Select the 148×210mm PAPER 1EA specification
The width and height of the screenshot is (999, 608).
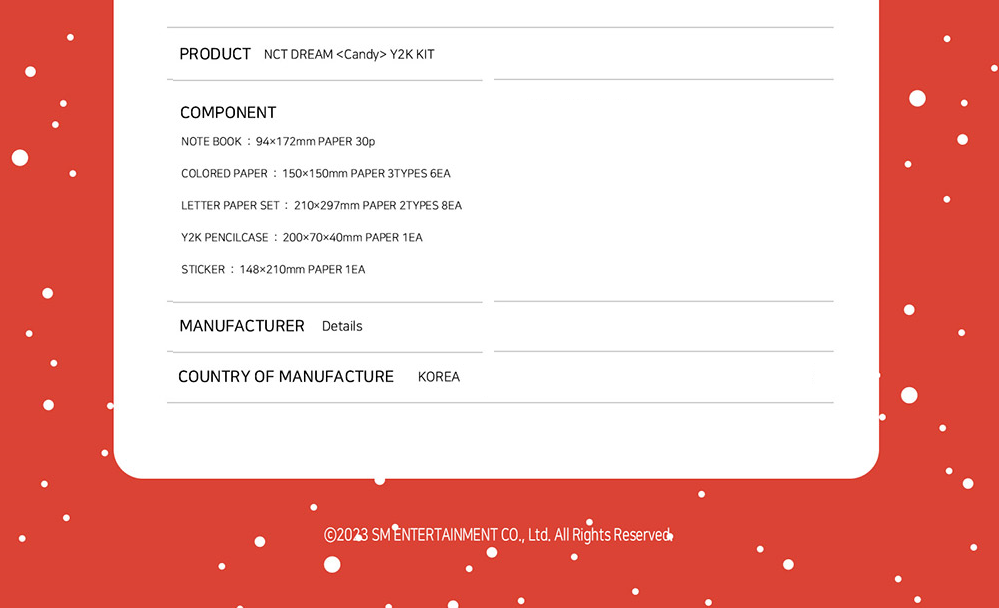(302, 270)
